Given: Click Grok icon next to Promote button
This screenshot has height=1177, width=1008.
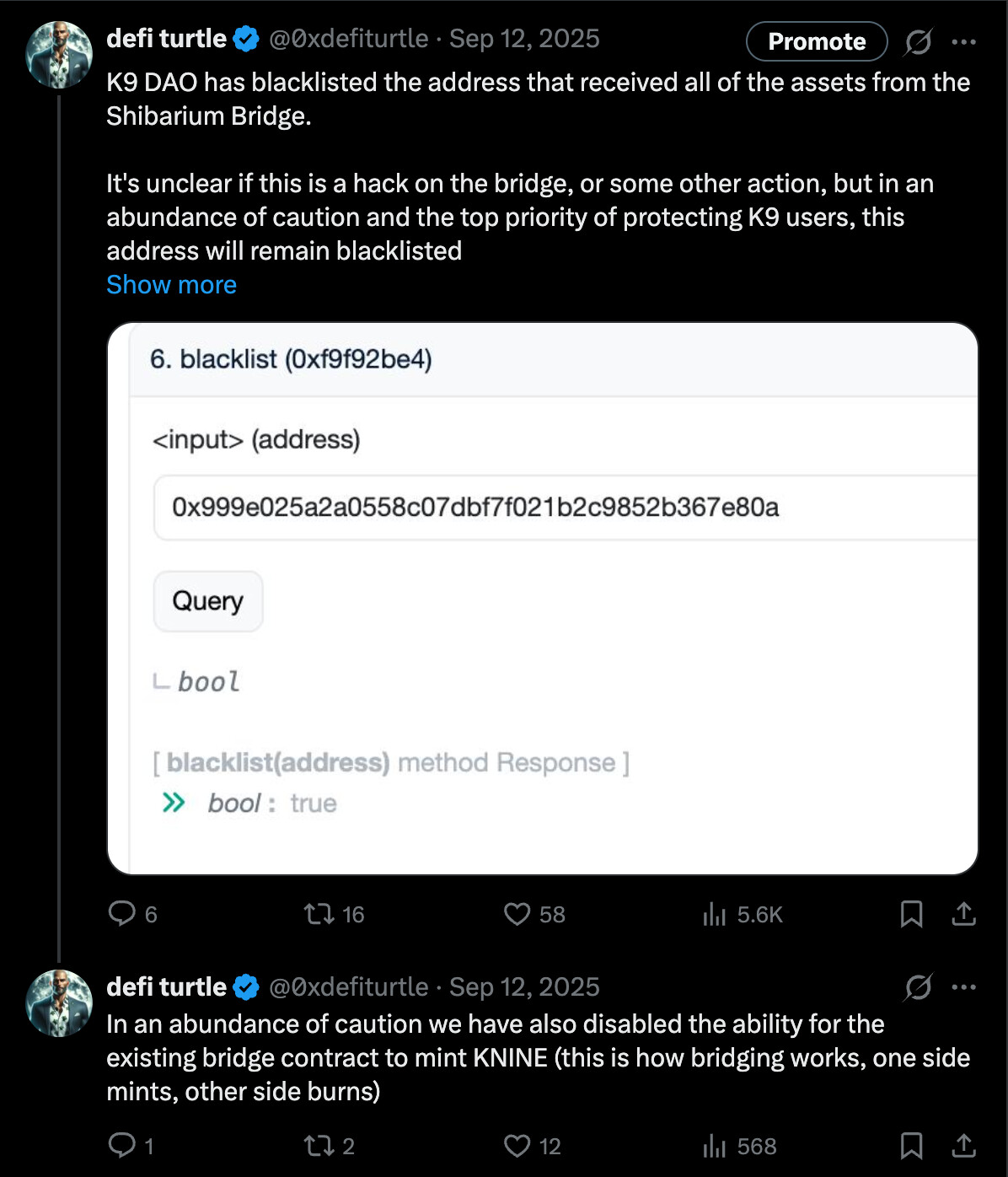Looking at the screenshot, I should click(918, 41).
